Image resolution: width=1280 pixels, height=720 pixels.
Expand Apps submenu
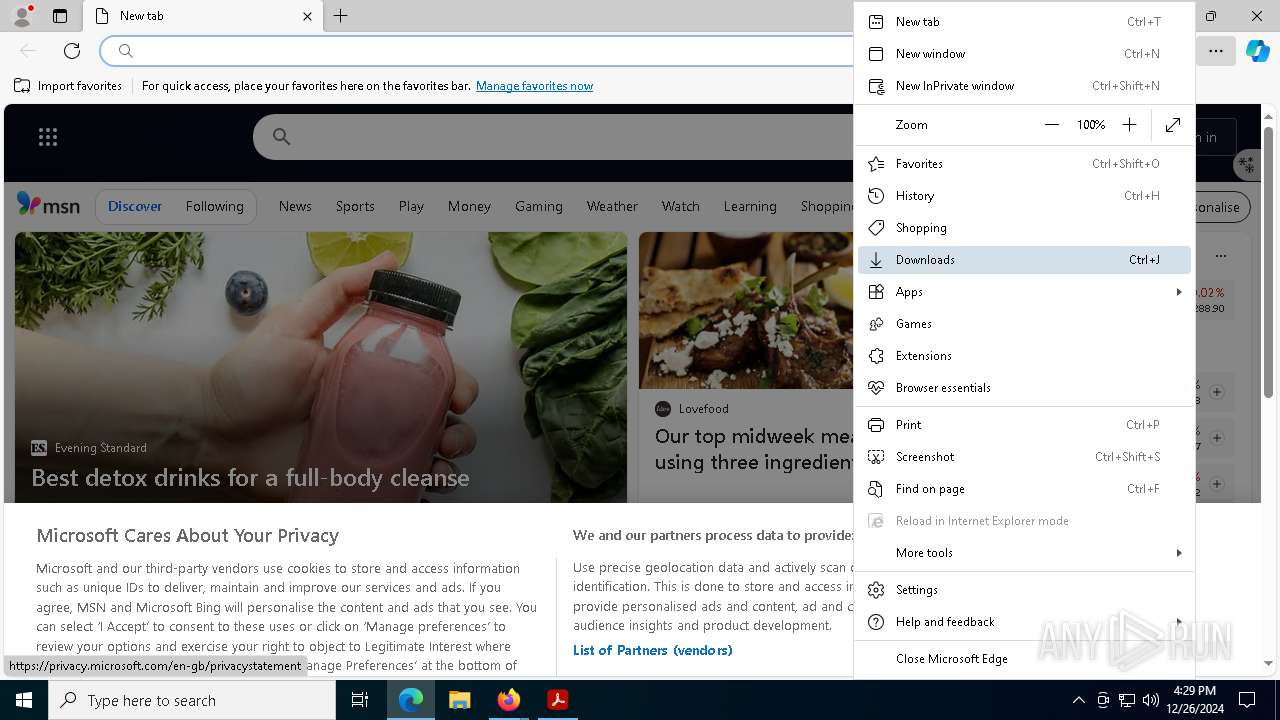1024,291
